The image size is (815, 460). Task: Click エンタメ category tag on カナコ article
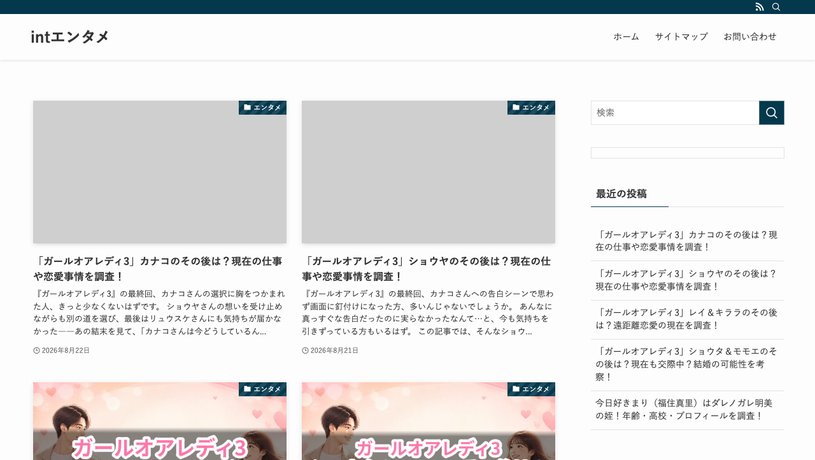click(x=262, y=108)
